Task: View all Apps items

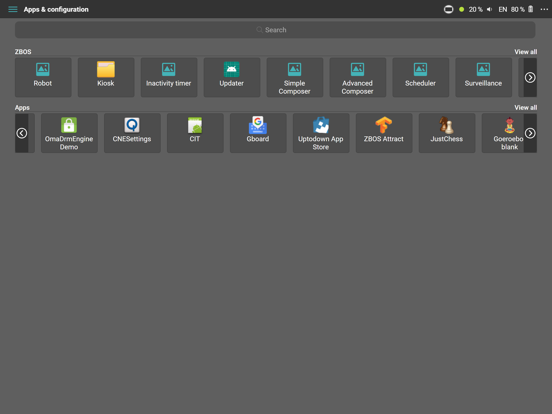Action: (526, 107)
